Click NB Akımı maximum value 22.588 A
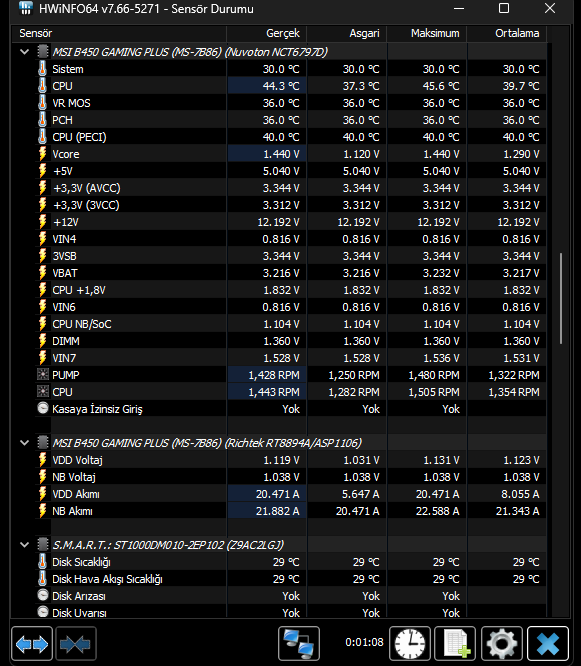 tap(437, 511)
